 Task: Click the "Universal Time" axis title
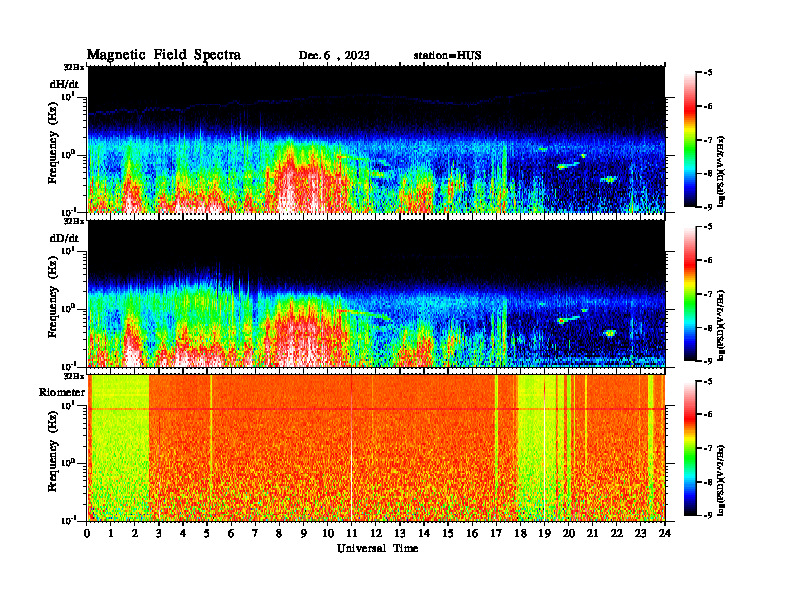378,548
